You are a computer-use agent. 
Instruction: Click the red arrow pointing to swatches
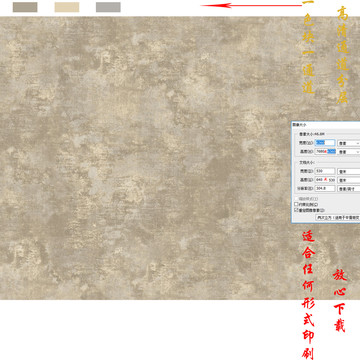[251, 5]
